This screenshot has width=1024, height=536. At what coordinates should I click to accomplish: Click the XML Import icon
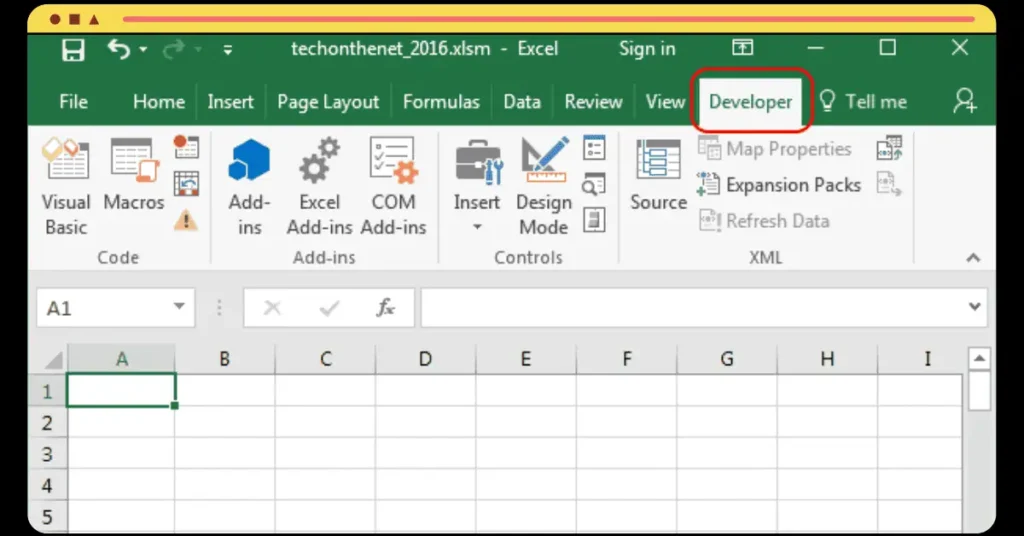coord(889,148)
